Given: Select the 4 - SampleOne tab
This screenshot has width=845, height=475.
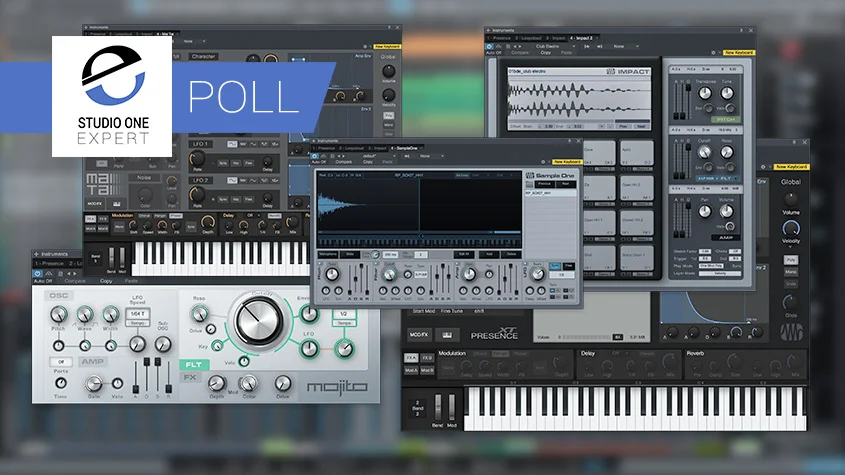Looking at the screenshot, I should click(404, 148).
